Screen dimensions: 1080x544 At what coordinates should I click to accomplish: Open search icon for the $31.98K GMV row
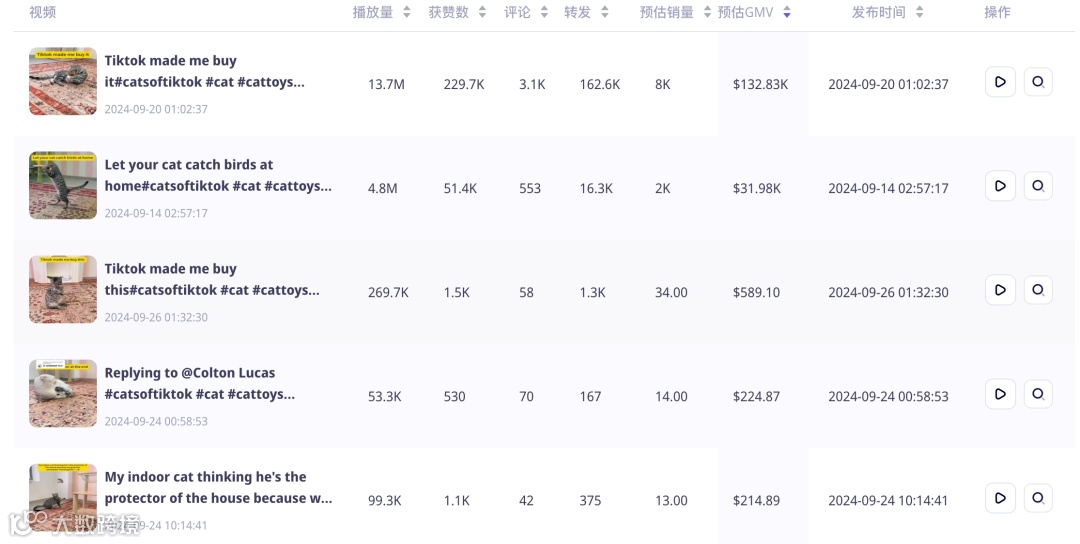coord(1038,186)
